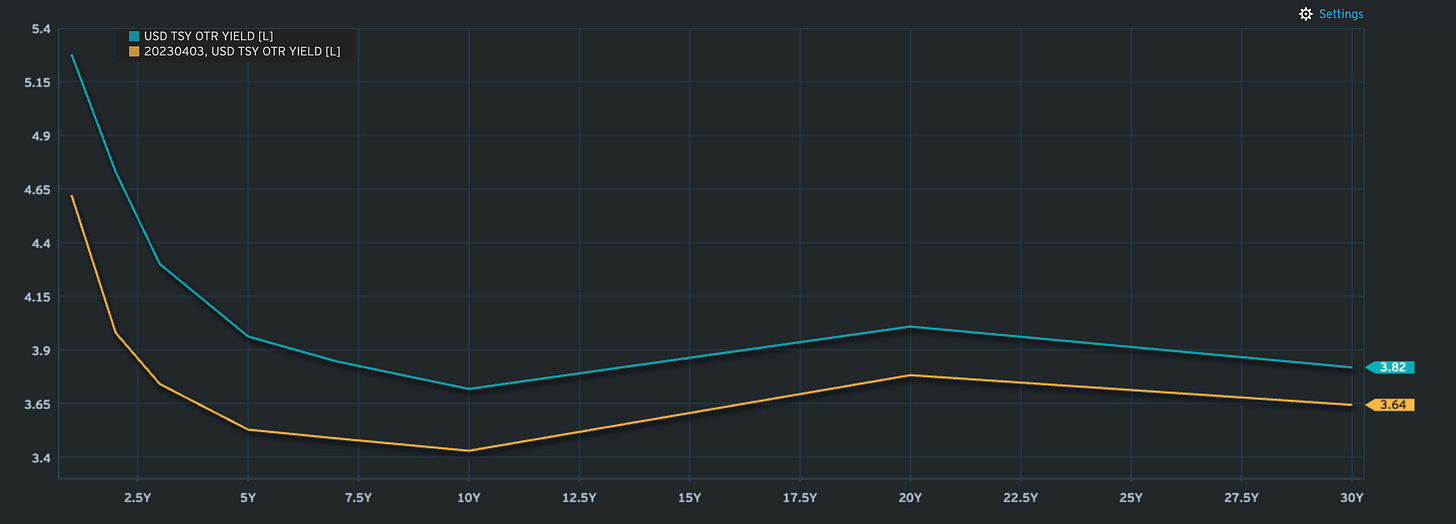
Task: Select legend entry 20230403, USD TSY OTR YIELD [L]
Action: (242, 51)
